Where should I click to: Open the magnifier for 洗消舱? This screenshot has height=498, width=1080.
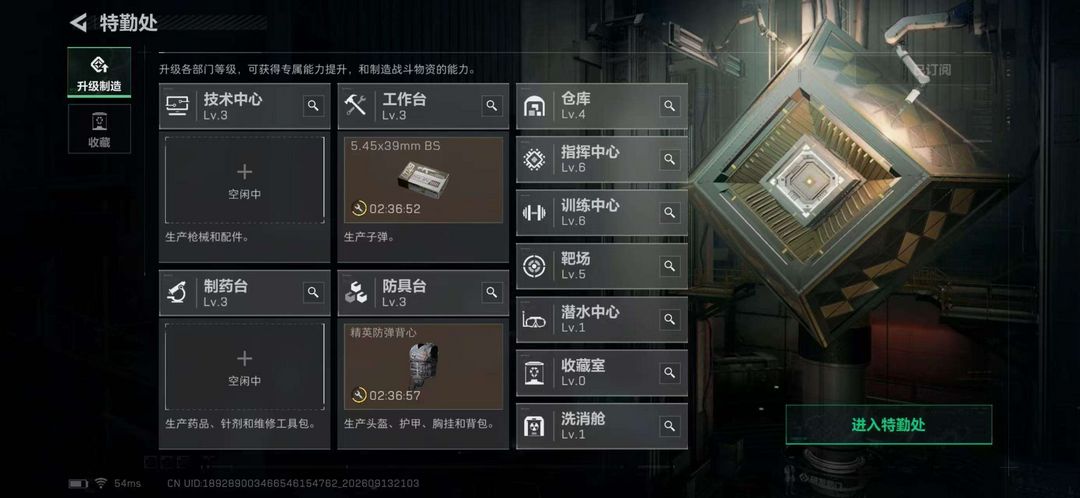[x=669, y=426]
